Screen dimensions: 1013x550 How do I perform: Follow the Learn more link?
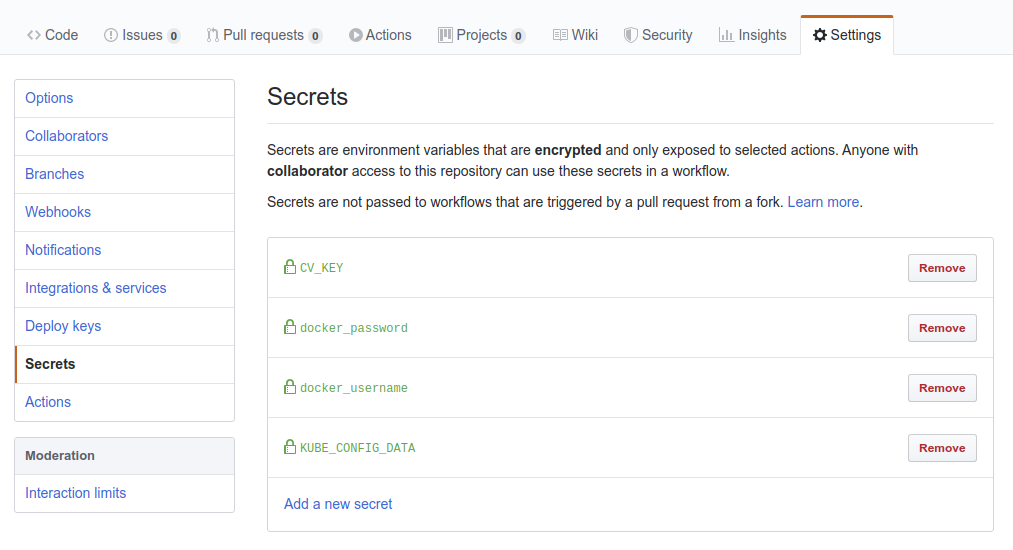coord(823,202)
